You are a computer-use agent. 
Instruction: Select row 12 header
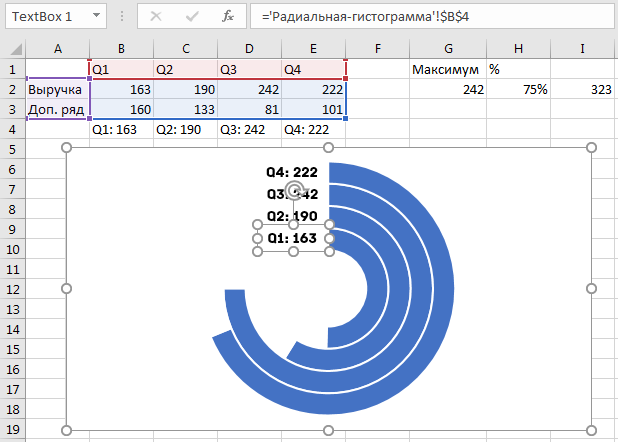pyautogui.click(x=13, y=289)
